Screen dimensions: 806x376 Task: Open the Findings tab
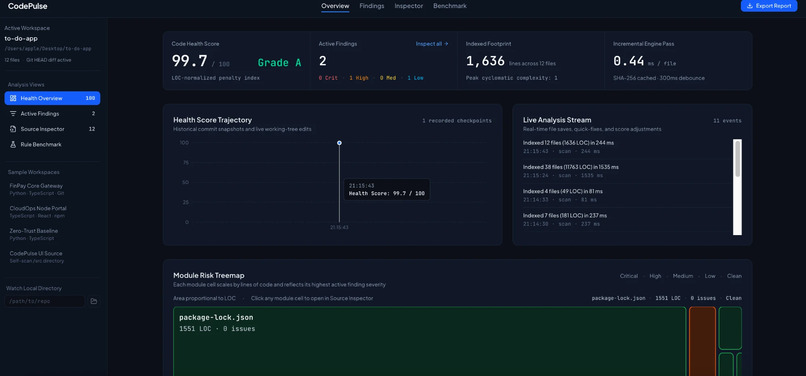(372, 6)
